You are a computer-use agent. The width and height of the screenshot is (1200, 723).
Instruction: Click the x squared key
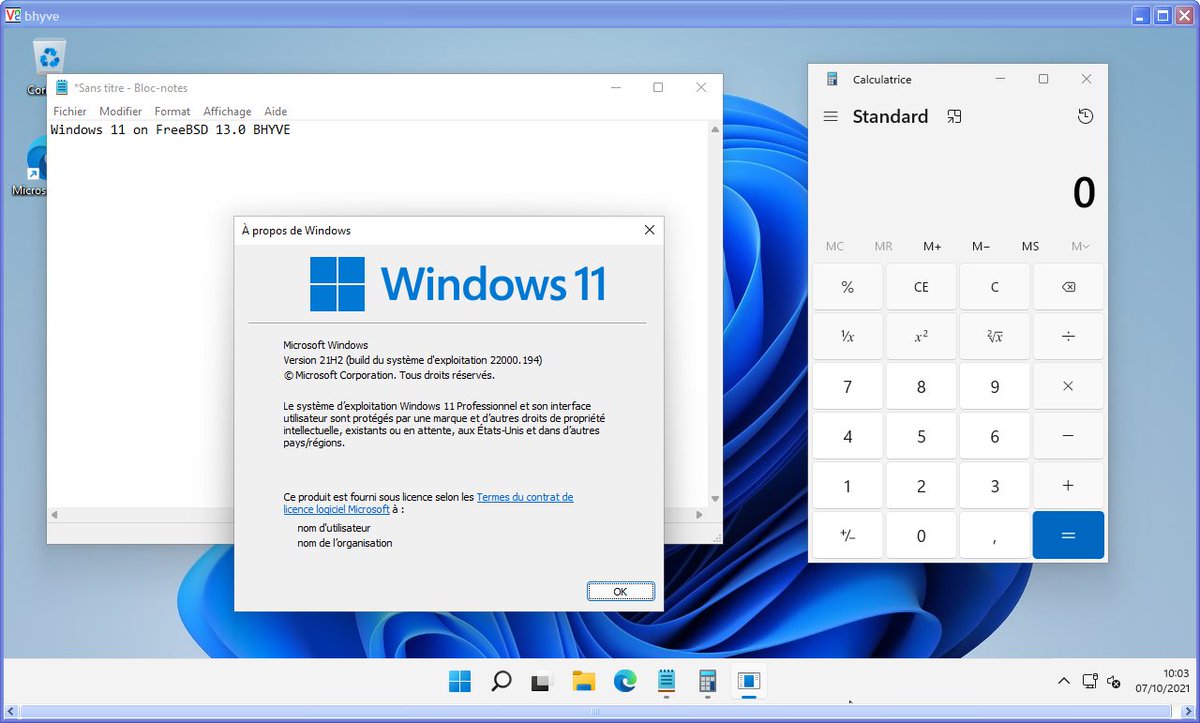[x=921, y=337]
